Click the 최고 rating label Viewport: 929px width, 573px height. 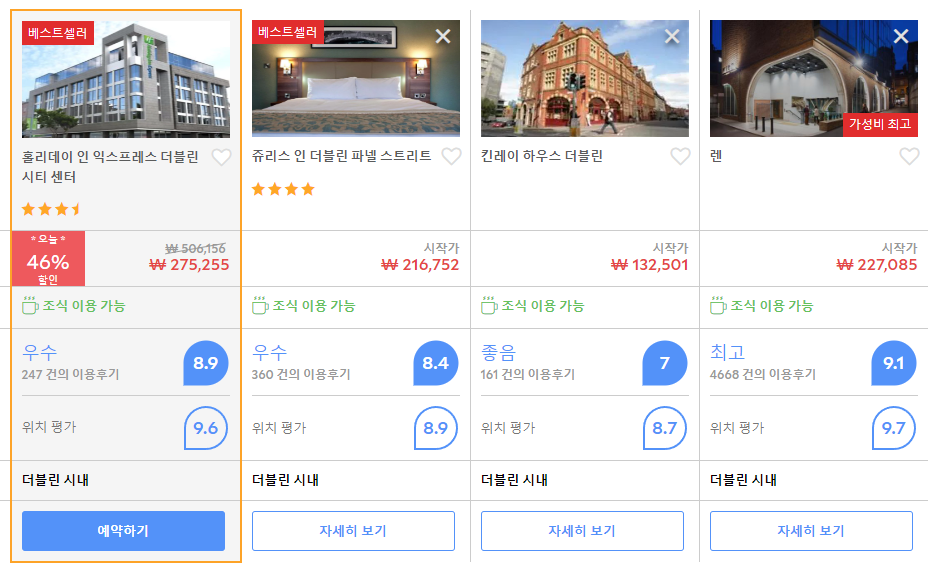click(x=728, y=353)
